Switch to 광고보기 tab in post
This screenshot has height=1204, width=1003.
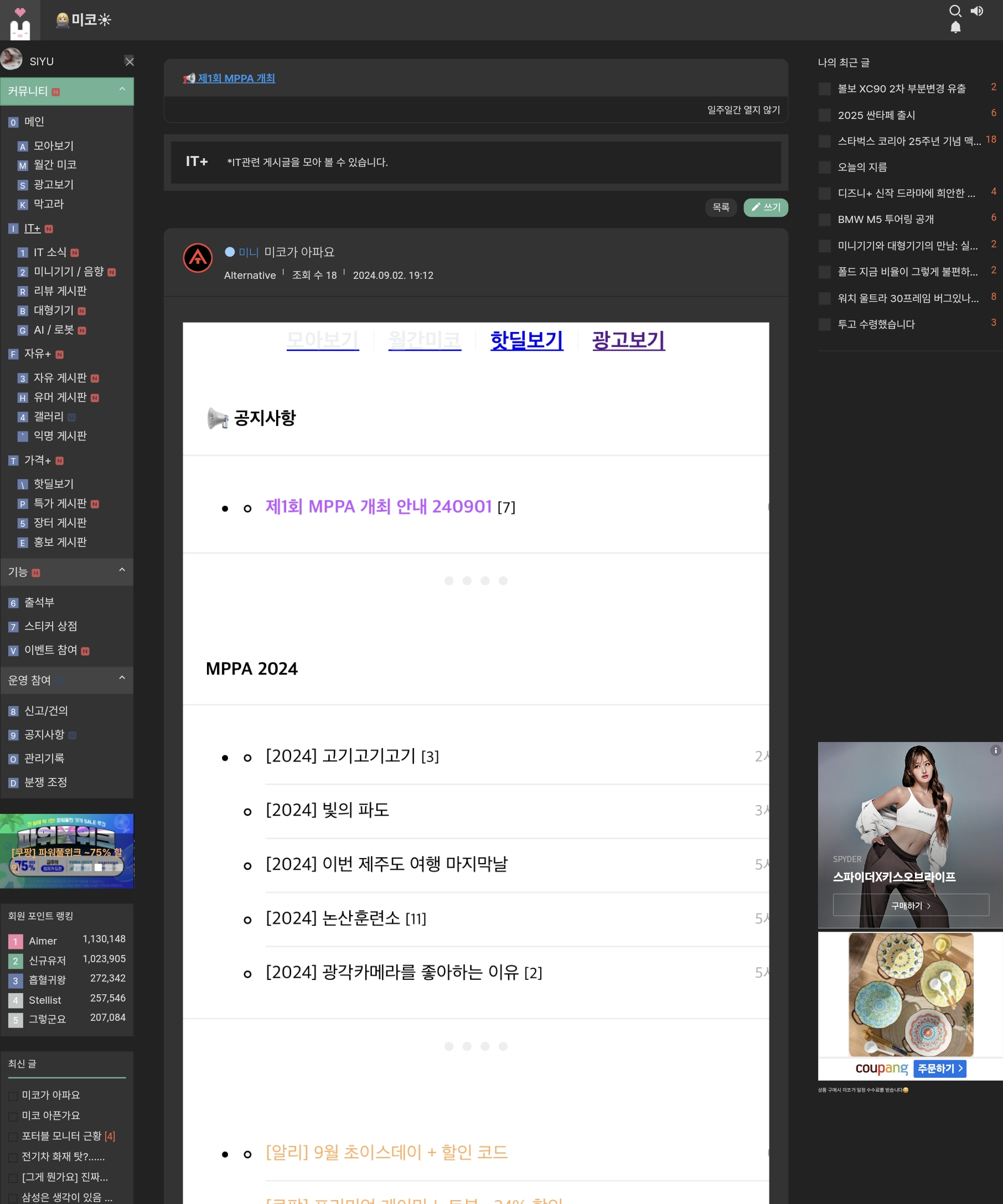click(628, 340)
